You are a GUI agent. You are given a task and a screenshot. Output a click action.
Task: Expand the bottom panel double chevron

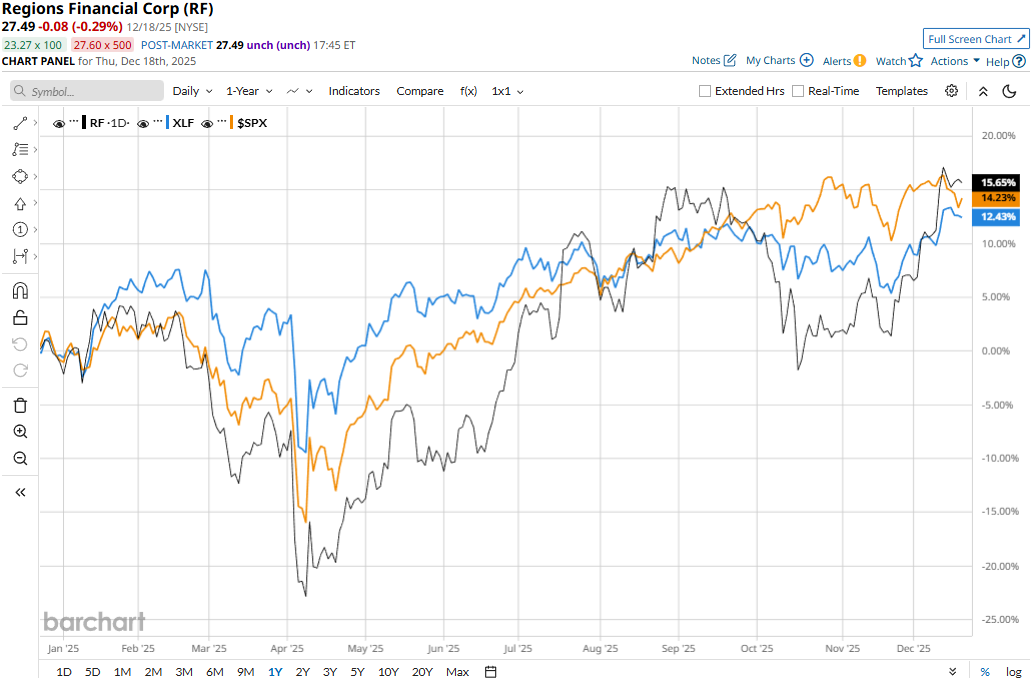(x=952, y=671)
